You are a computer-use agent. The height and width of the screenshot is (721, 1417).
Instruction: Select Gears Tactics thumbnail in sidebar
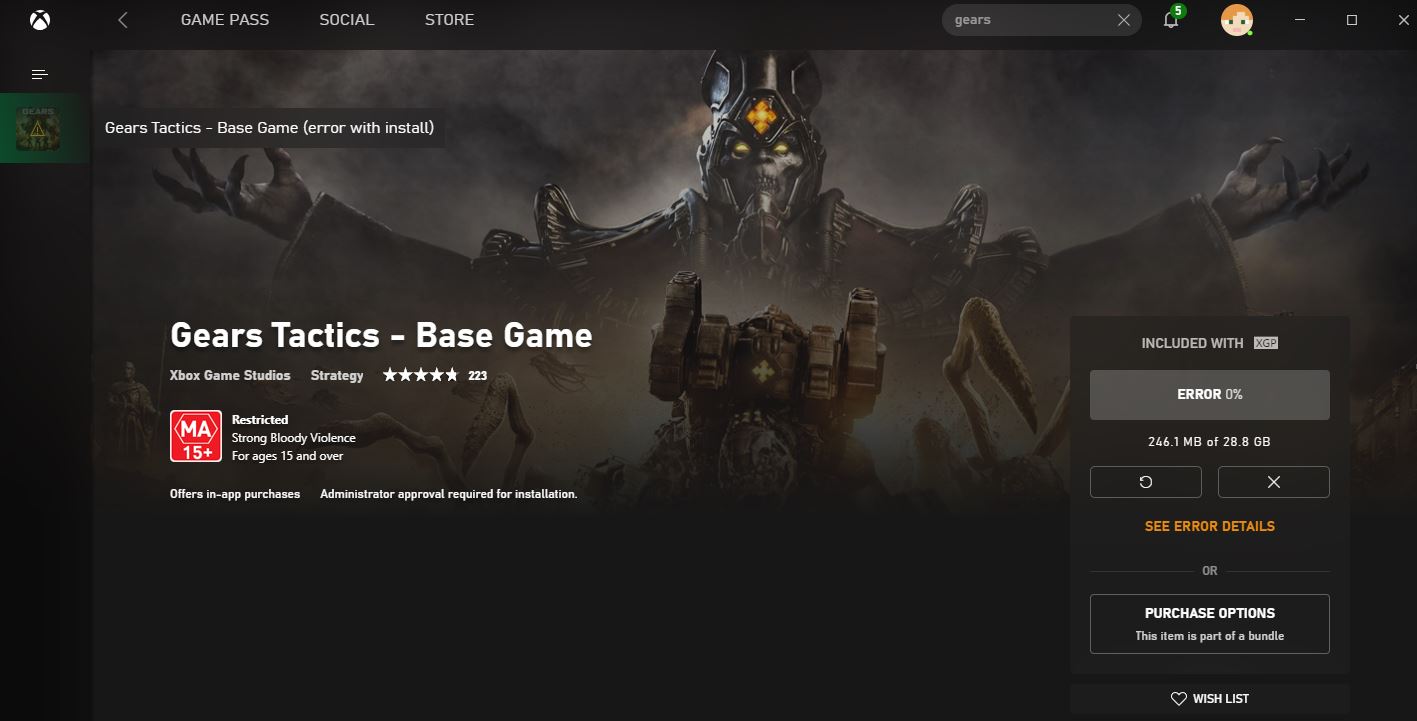click(38, 128)
